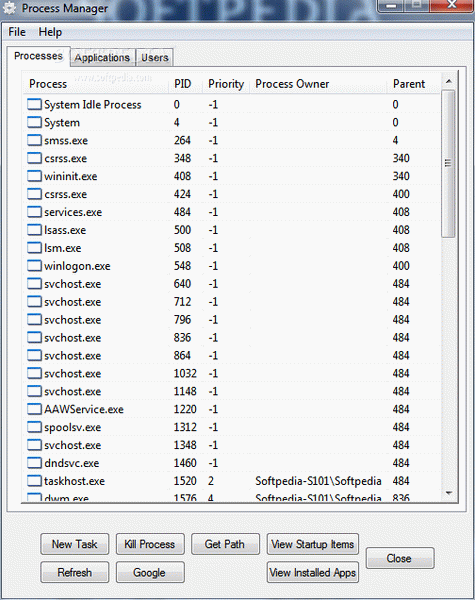The width and height of the screenshot is (475, 600).
Task: Select the lsass.exe process icon
Action: click(34, 230)
